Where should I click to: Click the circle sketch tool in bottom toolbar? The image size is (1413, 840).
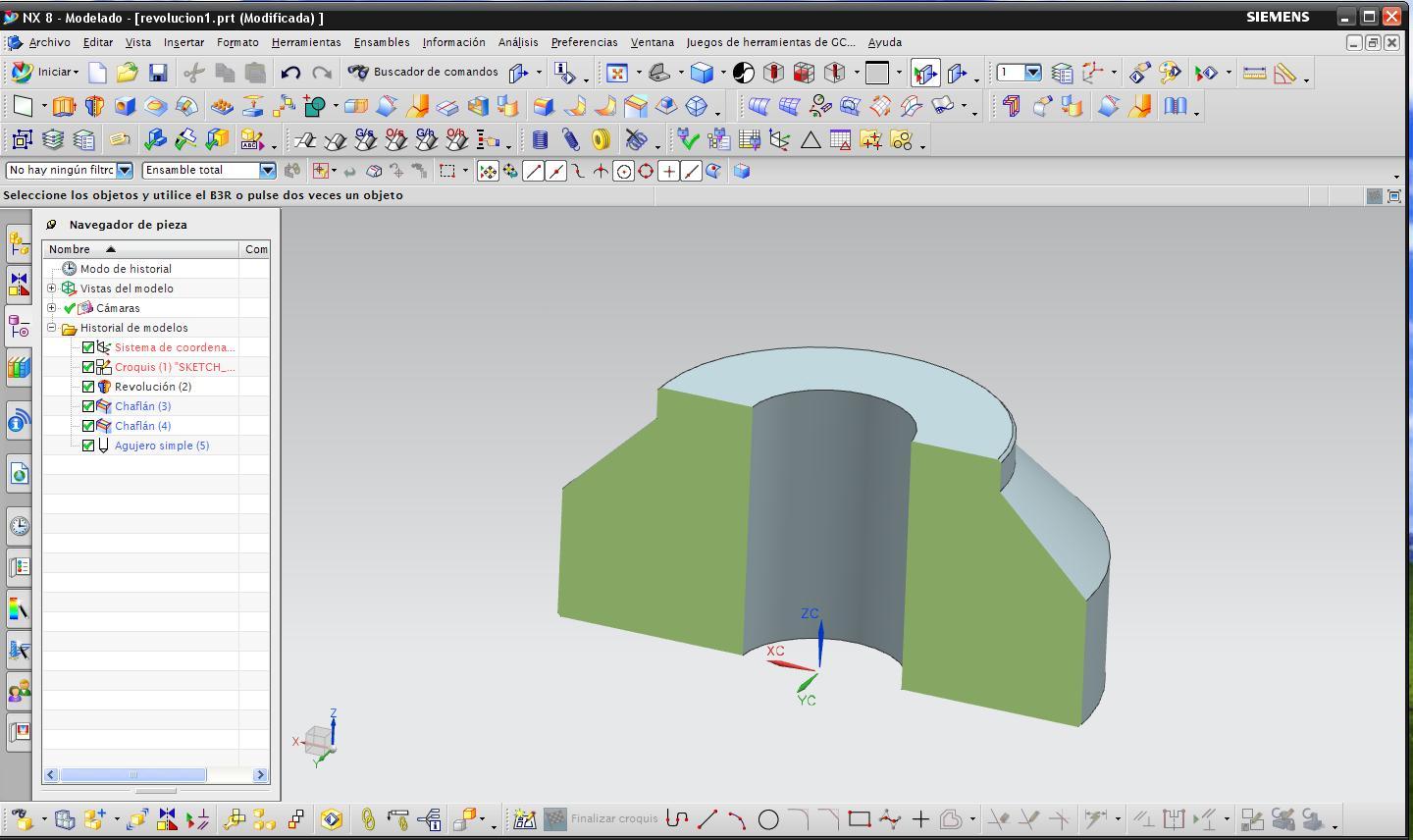coord(768,819)
